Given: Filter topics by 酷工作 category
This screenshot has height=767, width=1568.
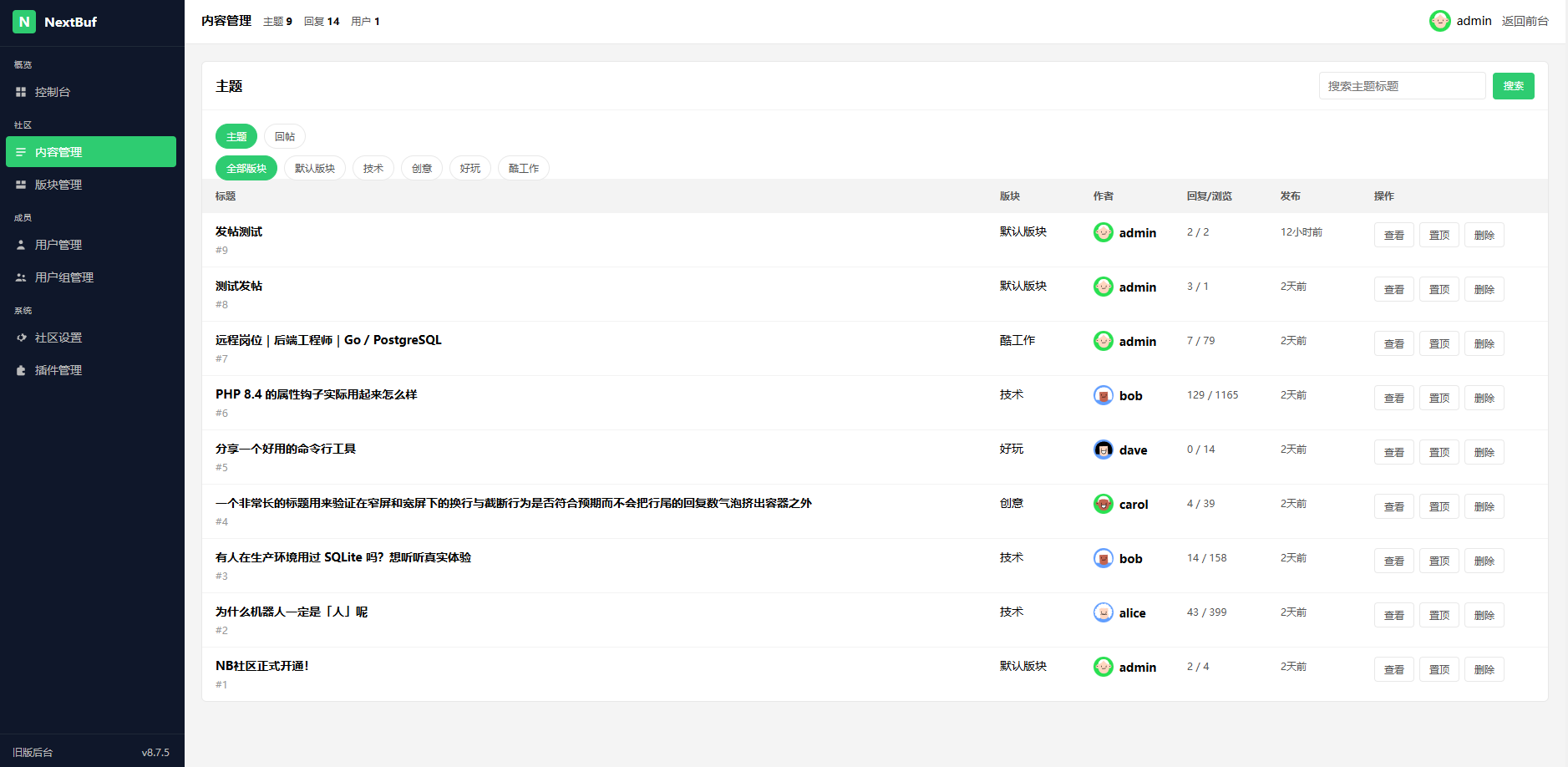Looking at the screenshot, I should [x=524, y=168].
